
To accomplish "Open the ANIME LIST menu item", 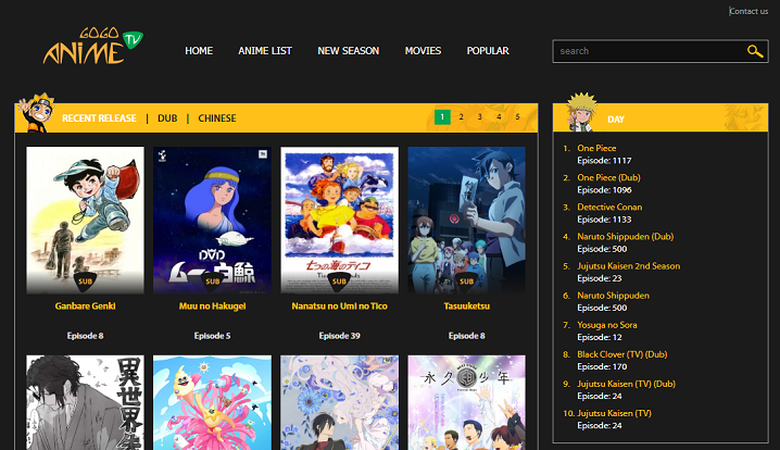I will pyautogui.click(x=265, y=51).
